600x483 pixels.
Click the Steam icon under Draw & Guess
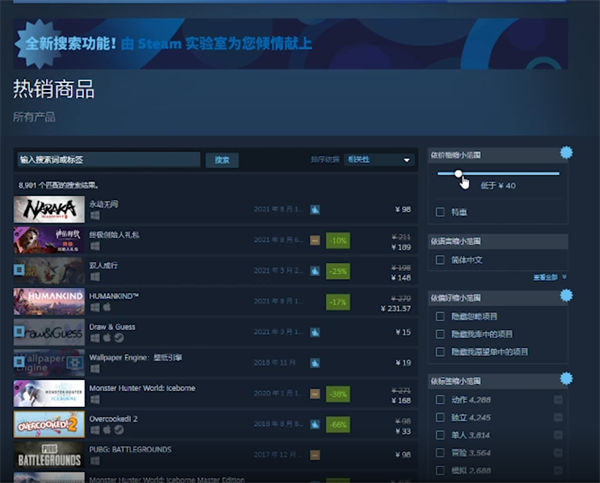pyautogui.click(x=119, y=338)
